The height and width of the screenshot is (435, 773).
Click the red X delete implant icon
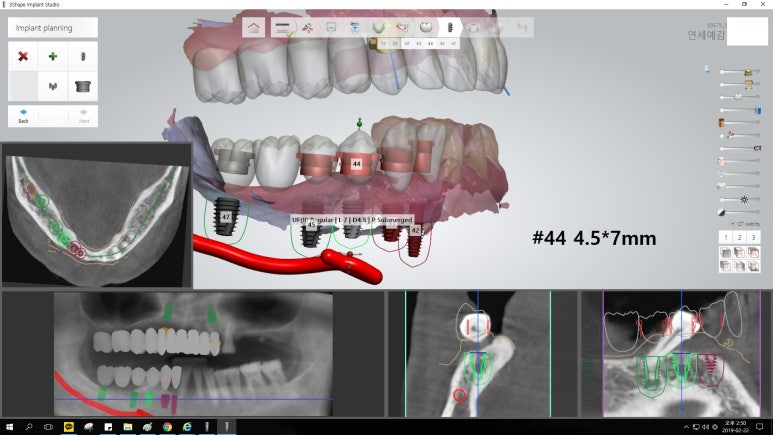22,57
